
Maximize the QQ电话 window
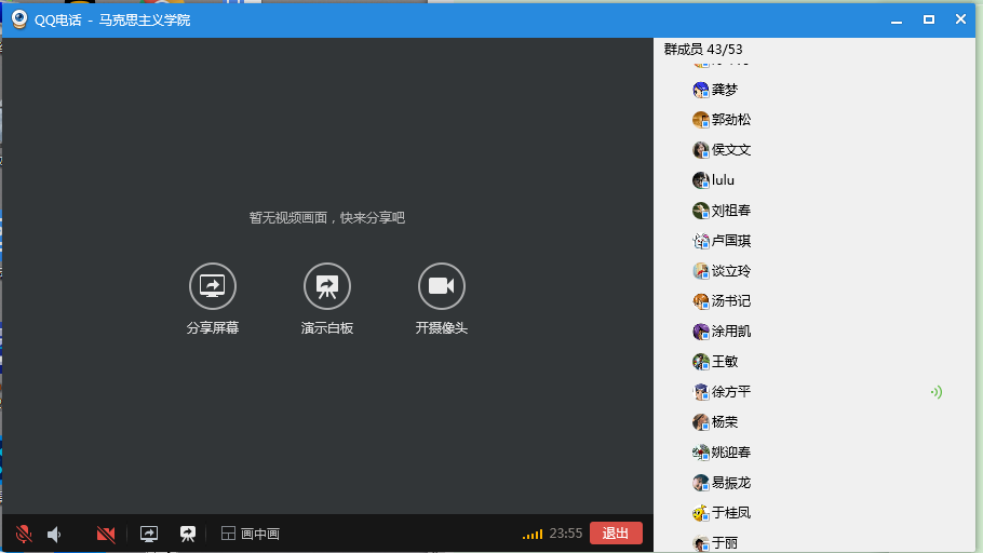click(x=929, y=19)
